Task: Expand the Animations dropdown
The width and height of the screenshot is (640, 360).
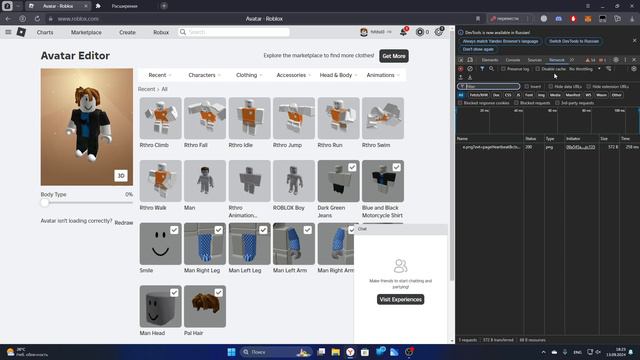Action: point(383,75)
